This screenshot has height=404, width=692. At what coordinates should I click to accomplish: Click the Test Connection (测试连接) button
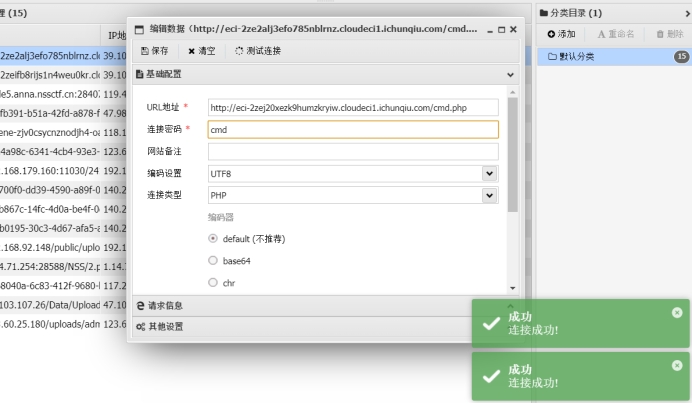pyautogui.click(x=258, y=51)
